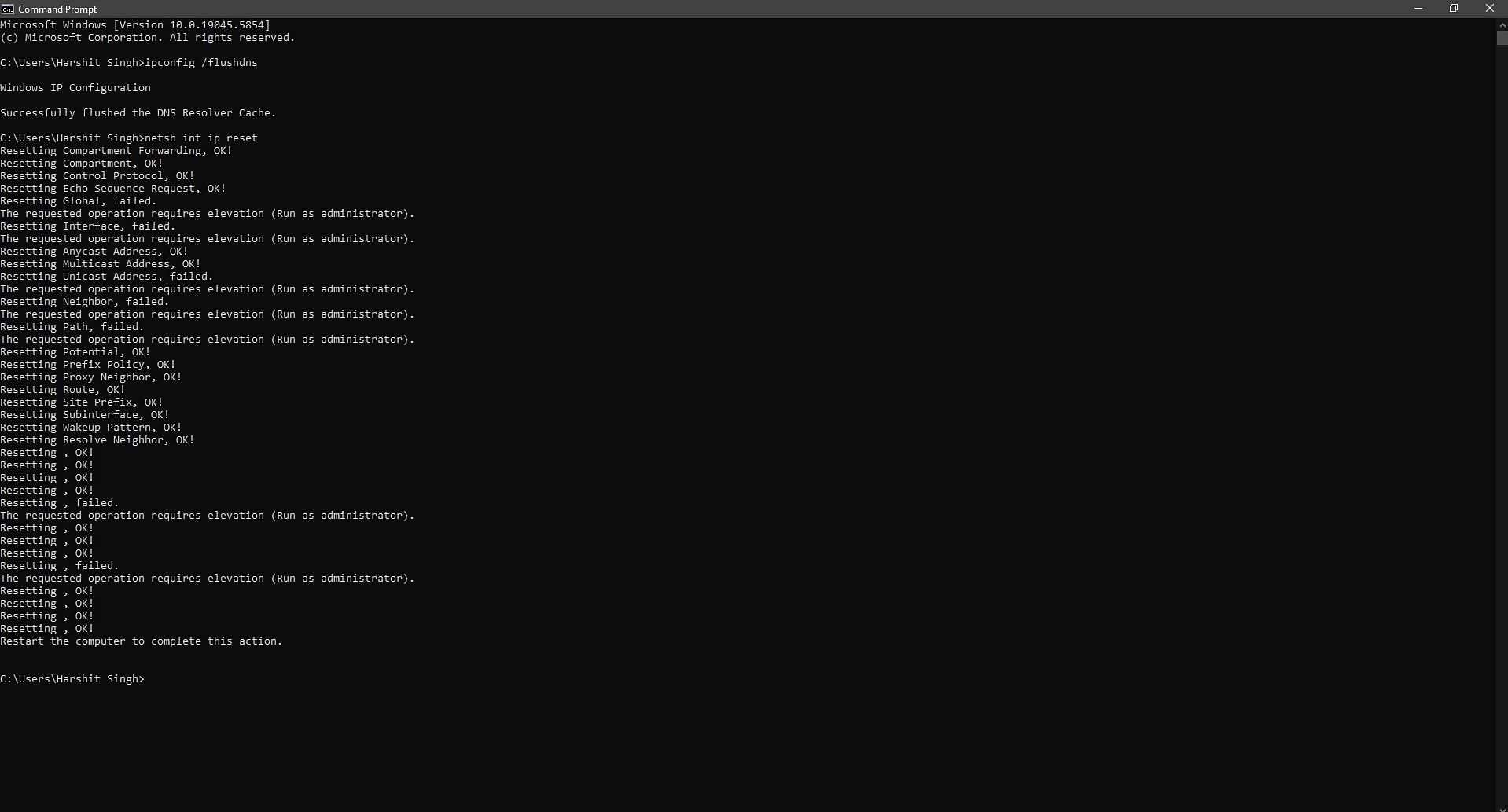Click the 'netsh int ip reset' command line

pos(129,138)
